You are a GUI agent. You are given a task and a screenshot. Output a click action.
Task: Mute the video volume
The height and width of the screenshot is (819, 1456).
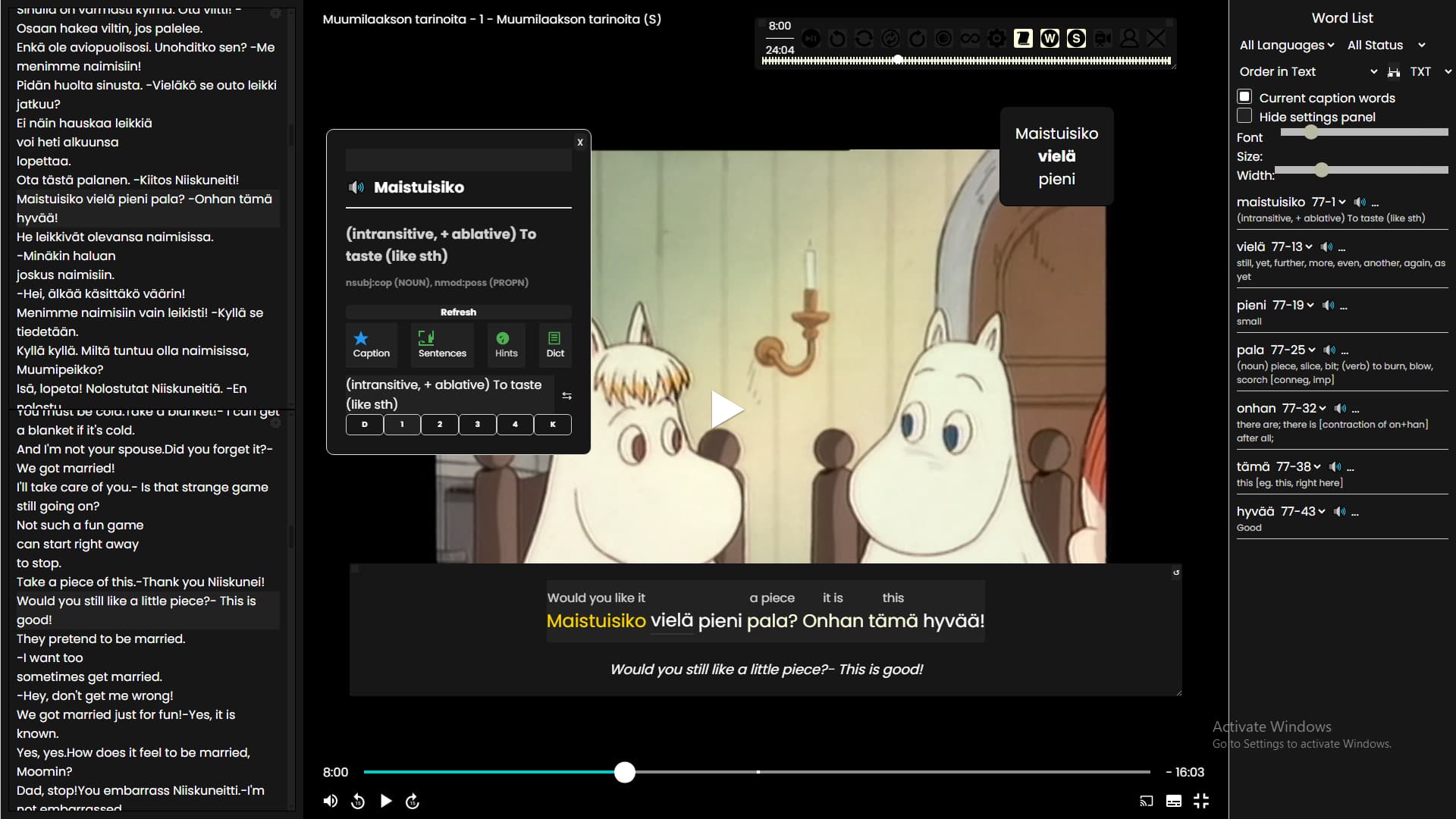click(x=331, y=801)
